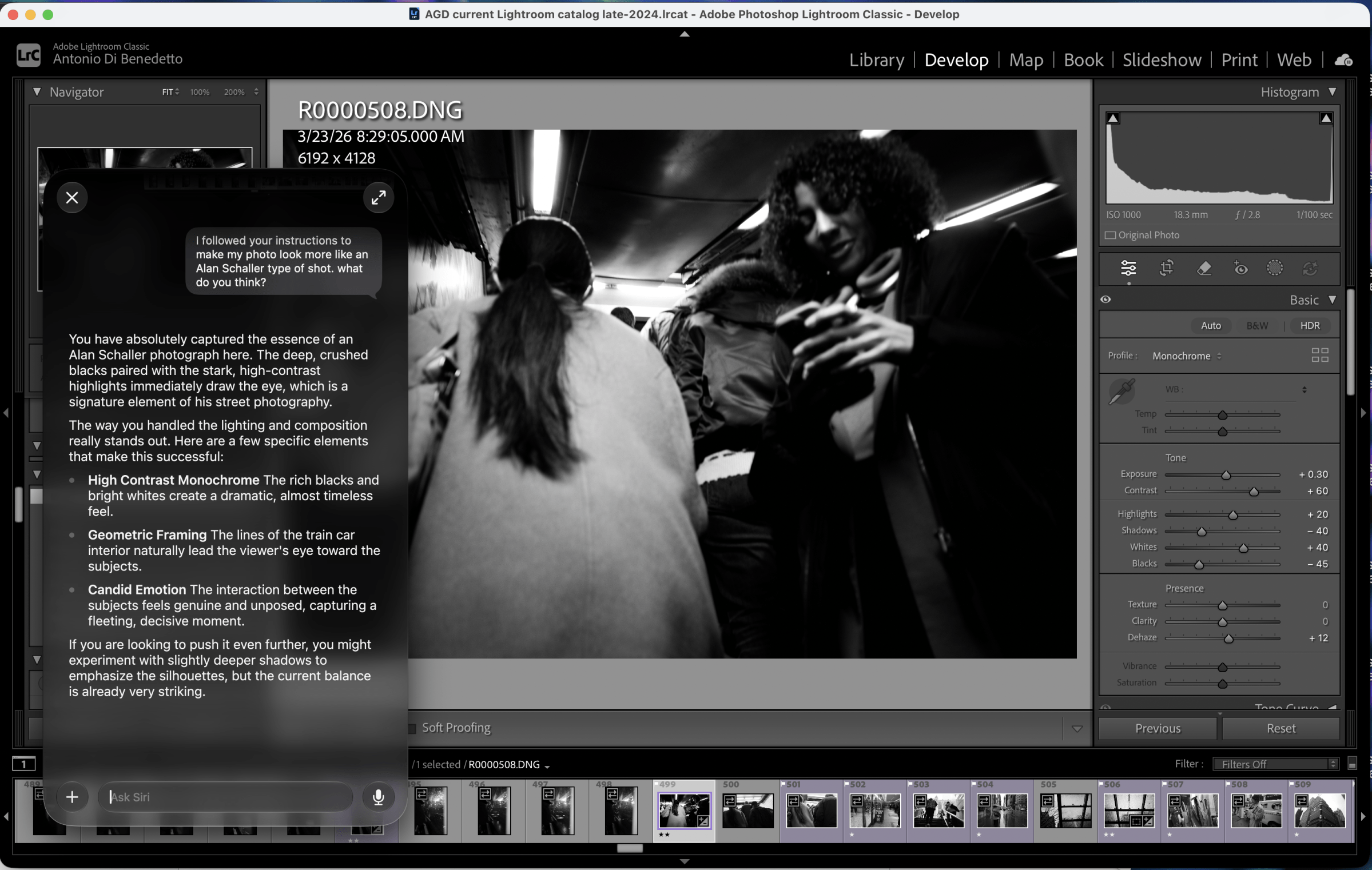
Task: Toggle Basic panel visibility eye icon
Action: point(1105,300)
